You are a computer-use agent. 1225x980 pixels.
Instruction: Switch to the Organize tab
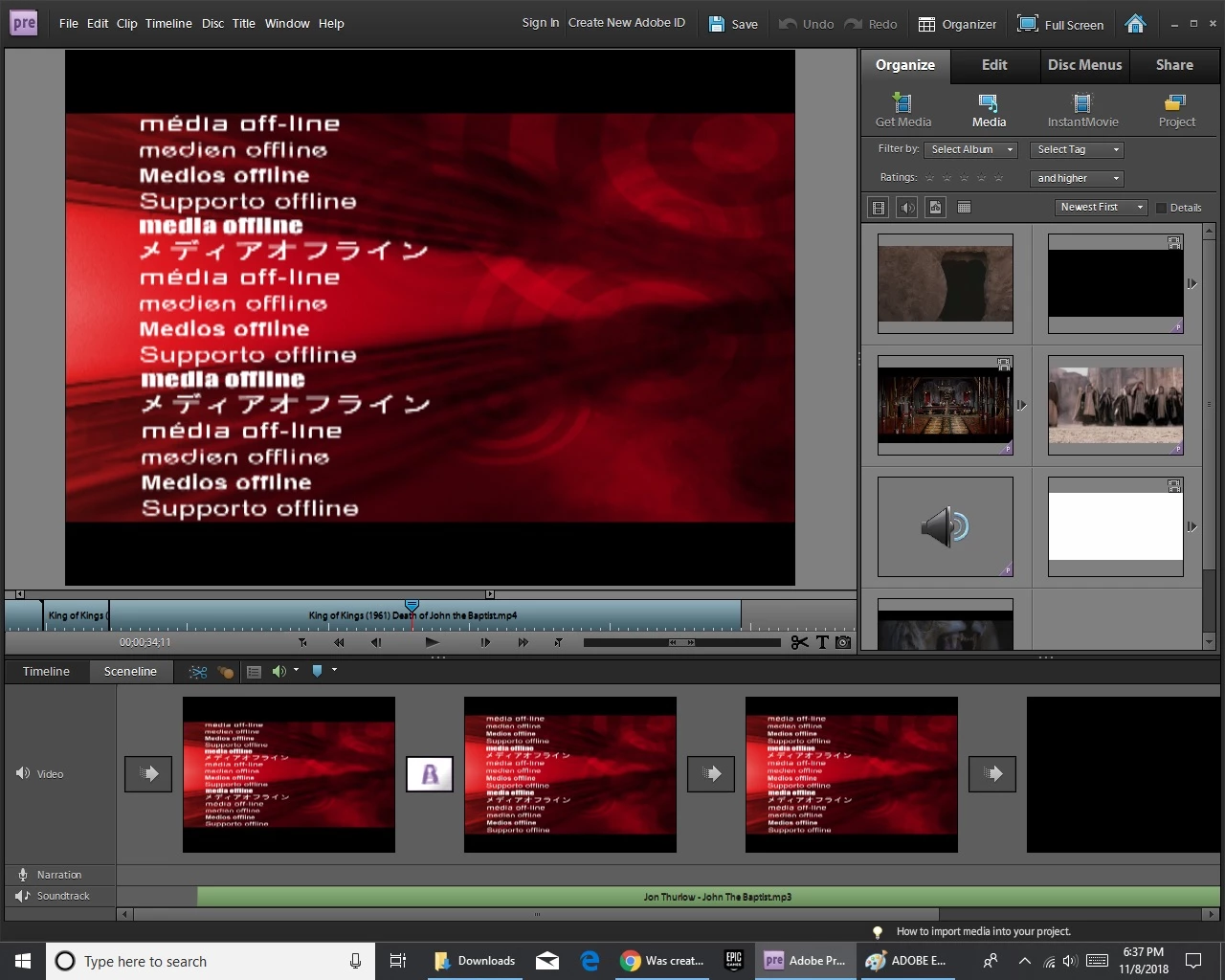(904, 65)
